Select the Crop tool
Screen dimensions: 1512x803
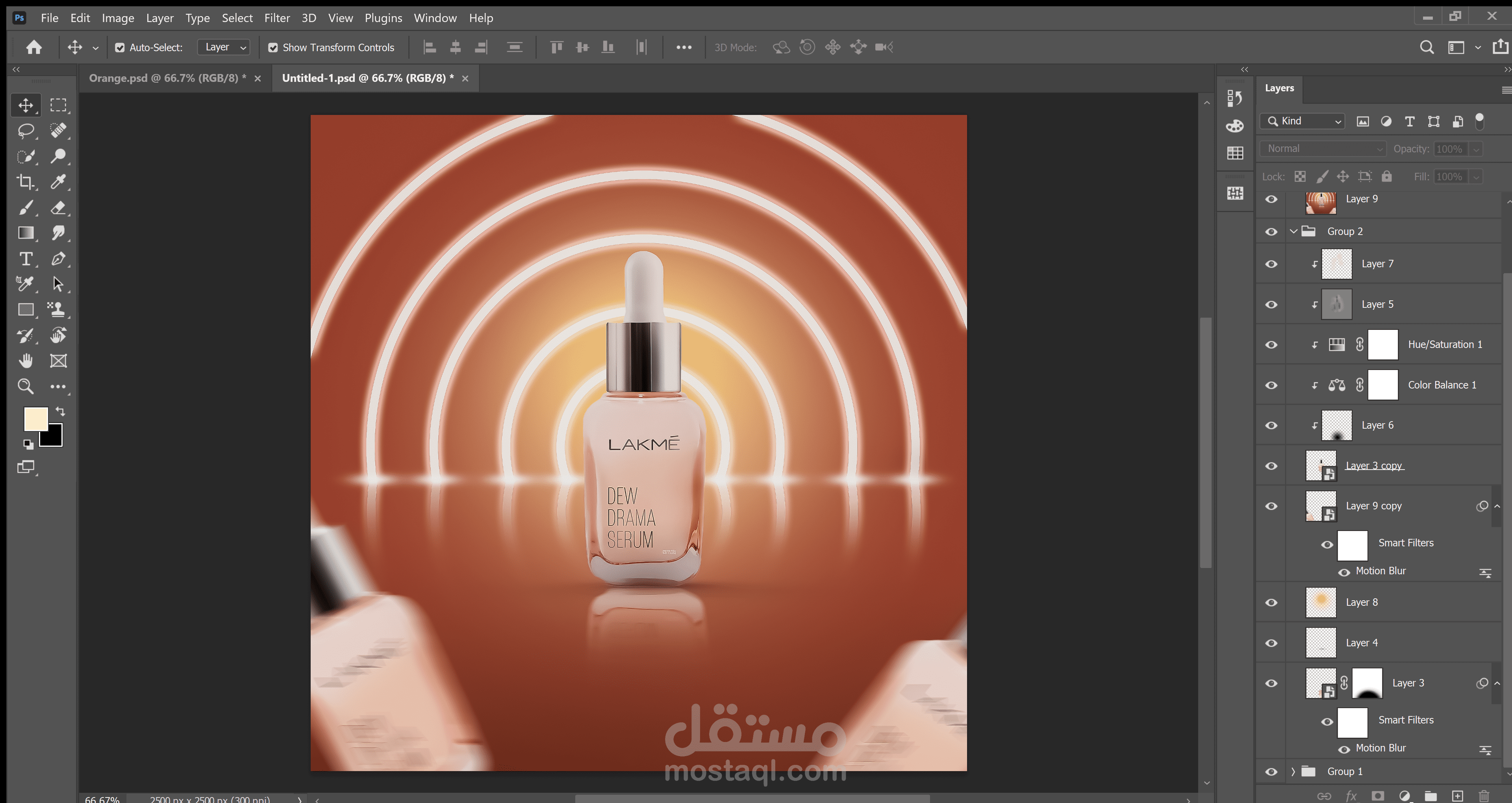25,182
